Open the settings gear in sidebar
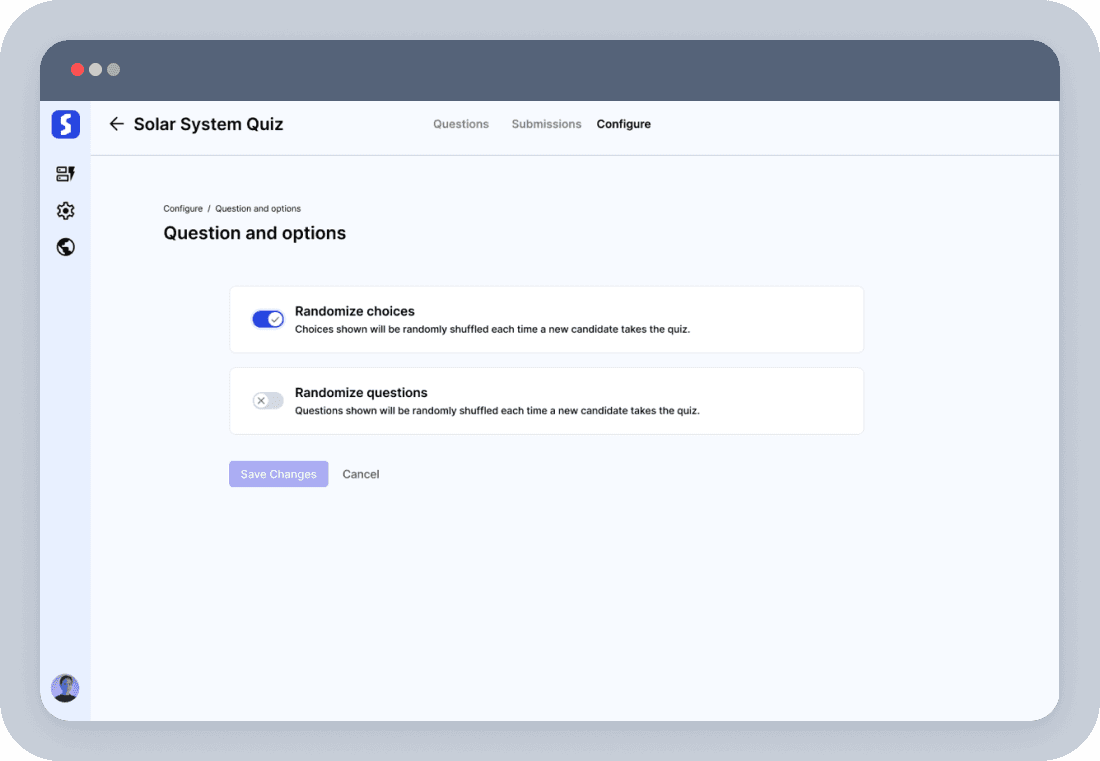Viewport: 1100px width, 761px height. point(65,211)
